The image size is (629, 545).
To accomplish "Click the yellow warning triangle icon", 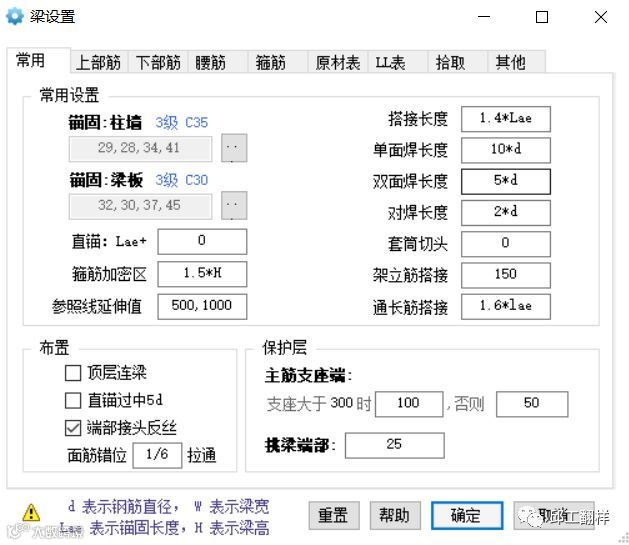I will tap(31, 512).
